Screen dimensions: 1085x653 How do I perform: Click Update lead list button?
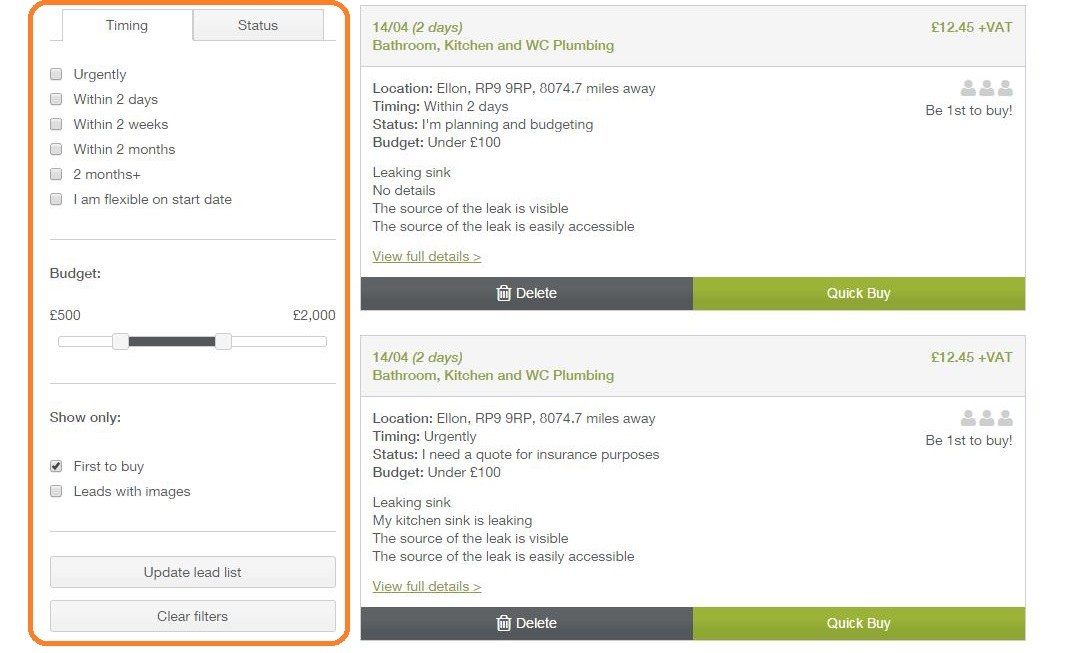(x=192, y=572)
